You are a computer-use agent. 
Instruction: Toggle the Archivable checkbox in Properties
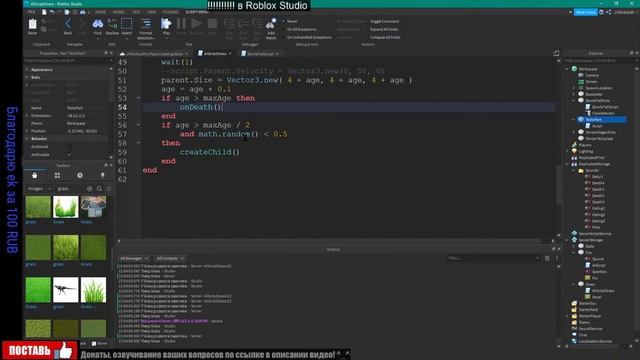(69, 154)
